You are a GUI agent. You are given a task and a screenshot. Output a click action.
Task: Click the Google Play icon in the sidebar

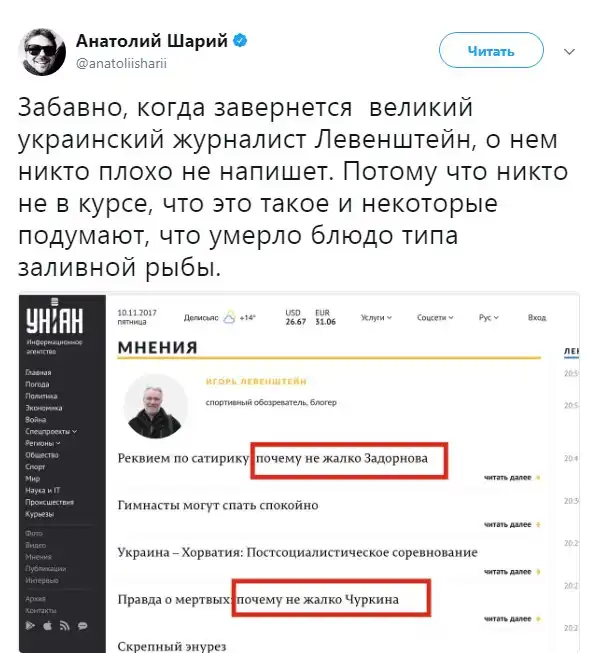pos(30,625)
